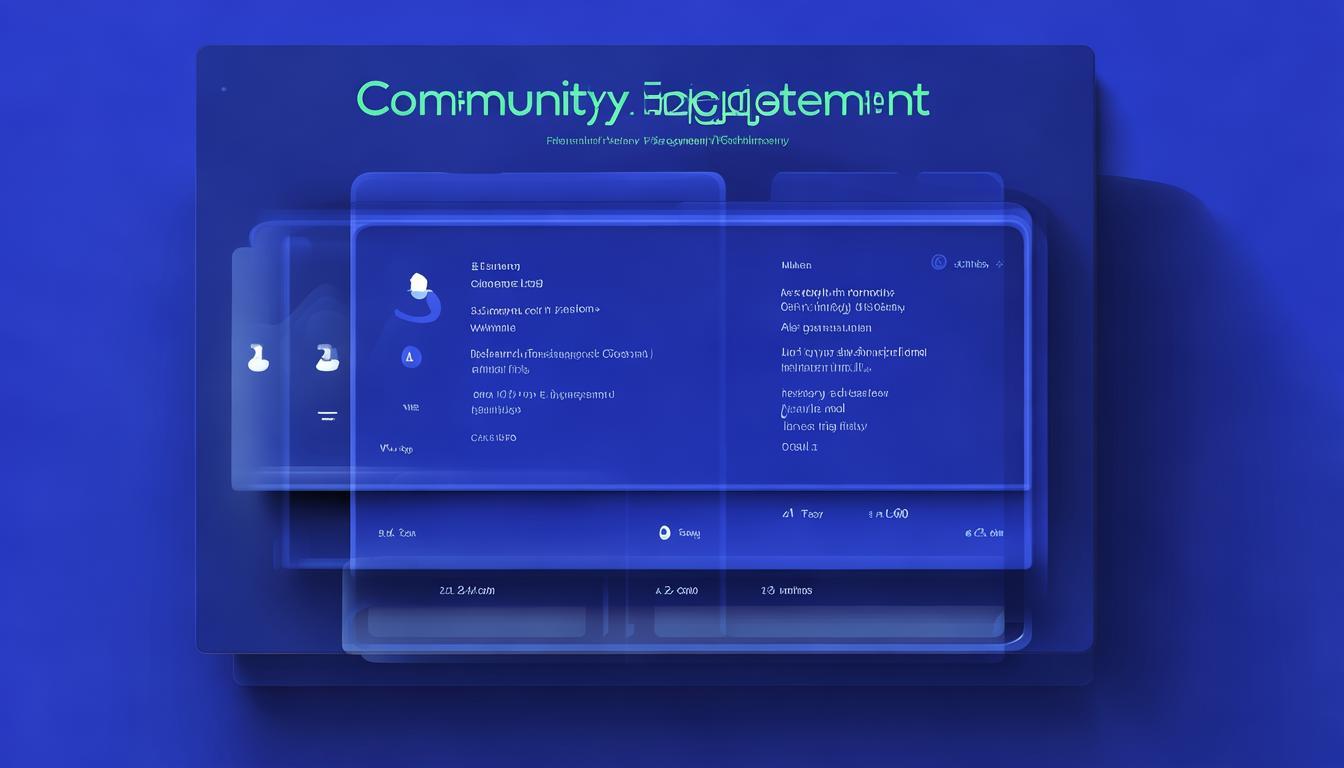The height and width of the screenshot is (768, 1344).
Task: Click the tiny dot in the window's top-left corner
Action: pyautogui.click(x=223, y=89)
